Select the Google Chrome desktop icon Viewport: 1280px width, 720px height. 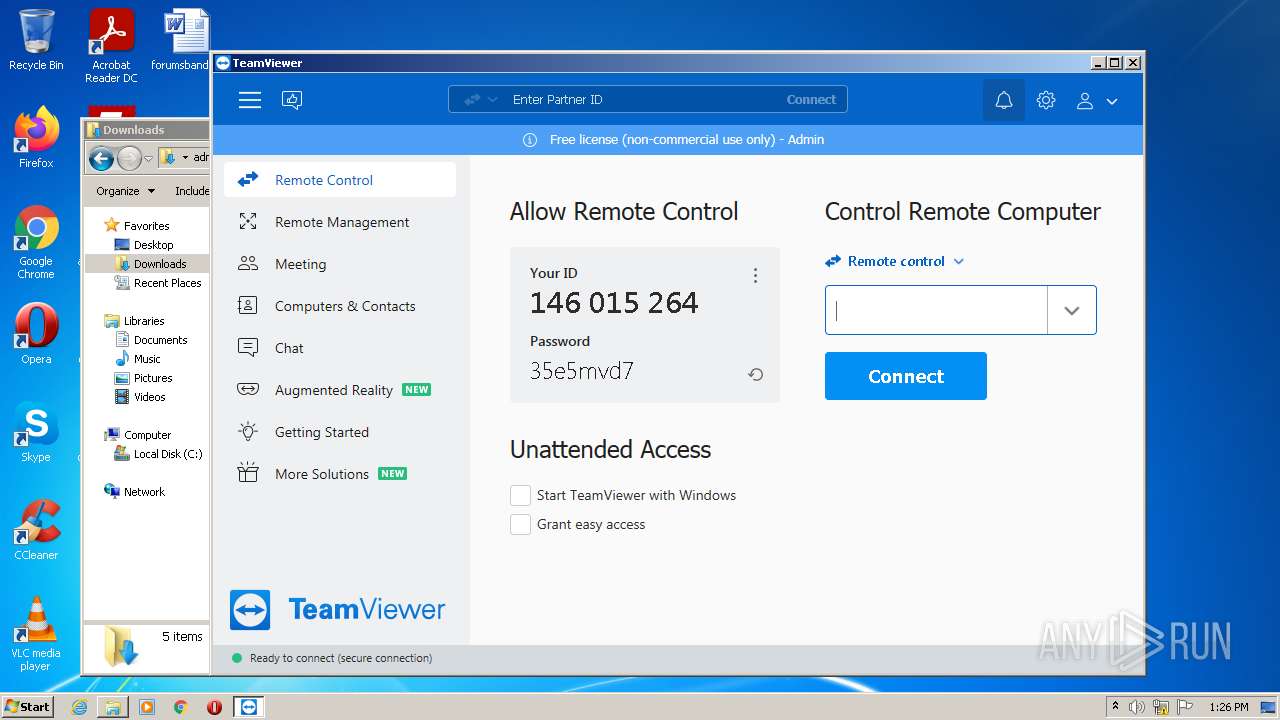click(36, 243)
